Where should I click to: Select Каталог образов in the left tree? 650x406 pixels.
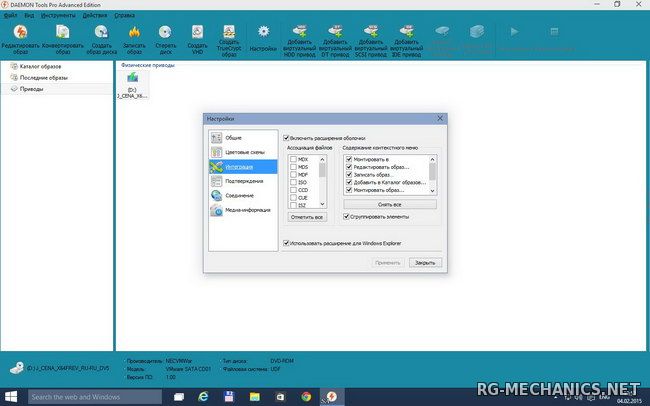pyautogui.click(x=40, y=65)
